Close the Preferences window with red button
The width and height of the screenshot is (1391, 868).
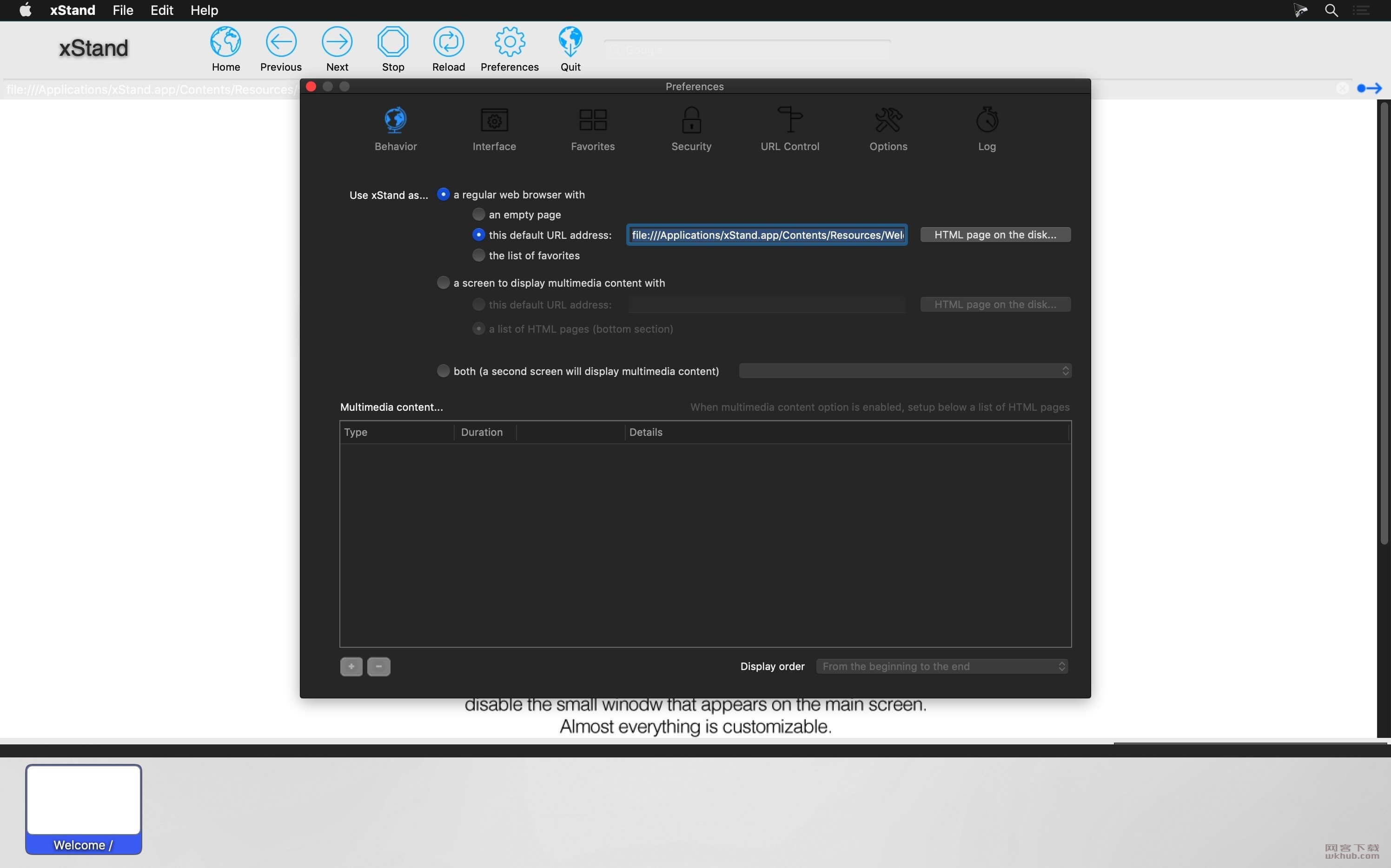311,87
